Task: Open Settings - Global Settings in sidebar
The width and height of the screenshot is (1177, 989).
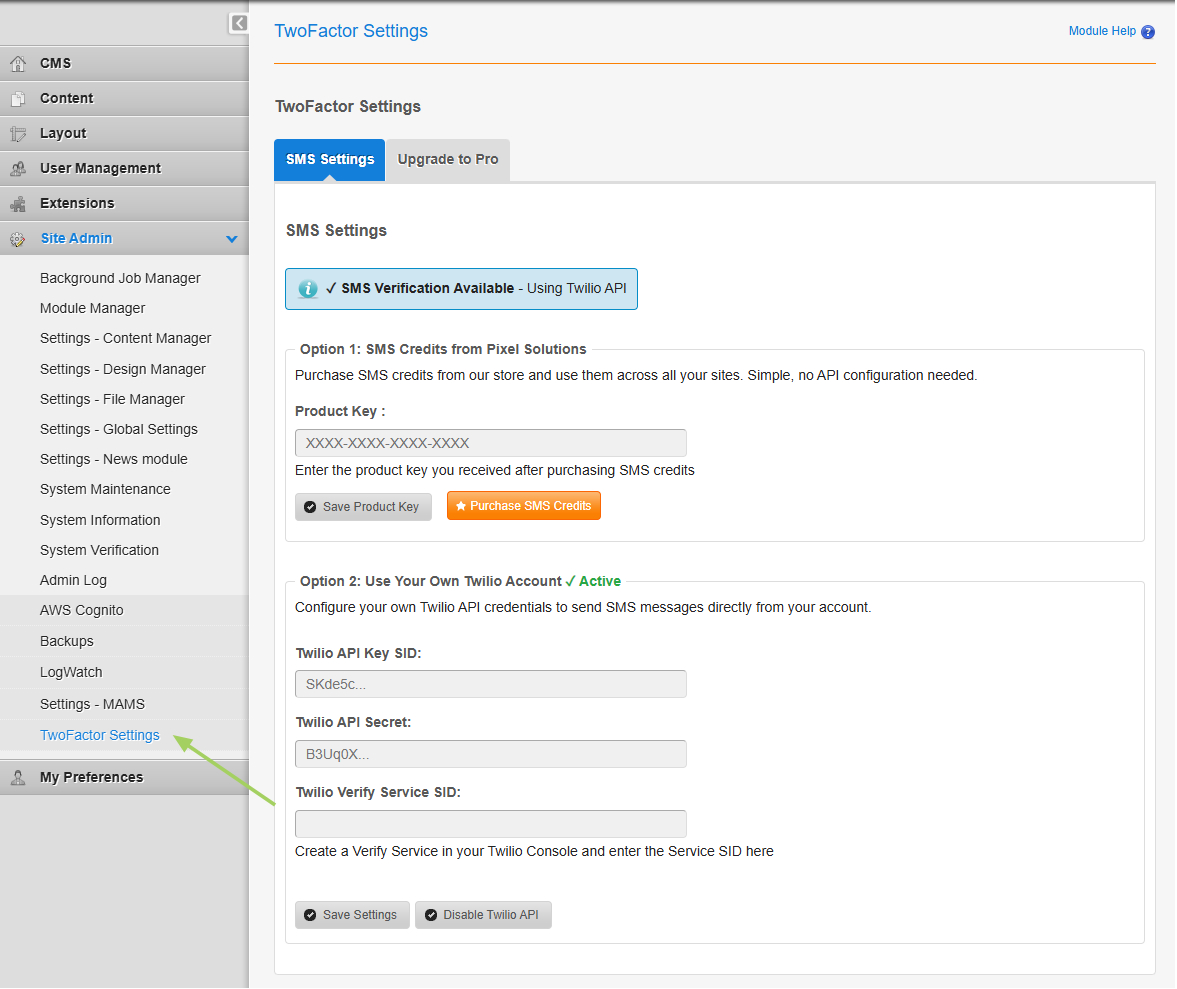Action: [x=118, y=428]
